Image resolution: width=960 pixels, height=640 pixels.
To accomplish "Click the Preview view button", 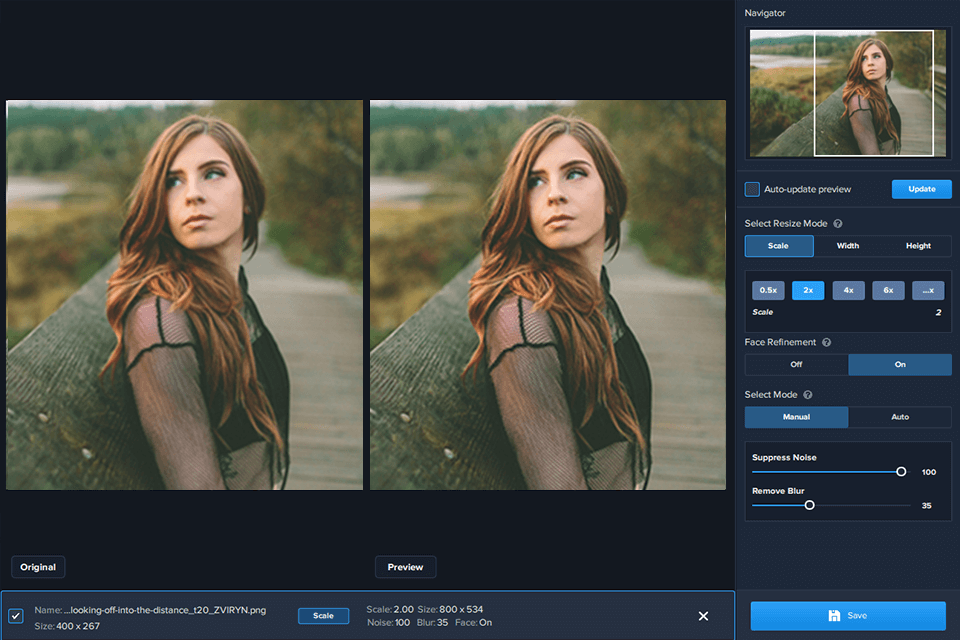I will pyautogui.click(x=405, y=567).
